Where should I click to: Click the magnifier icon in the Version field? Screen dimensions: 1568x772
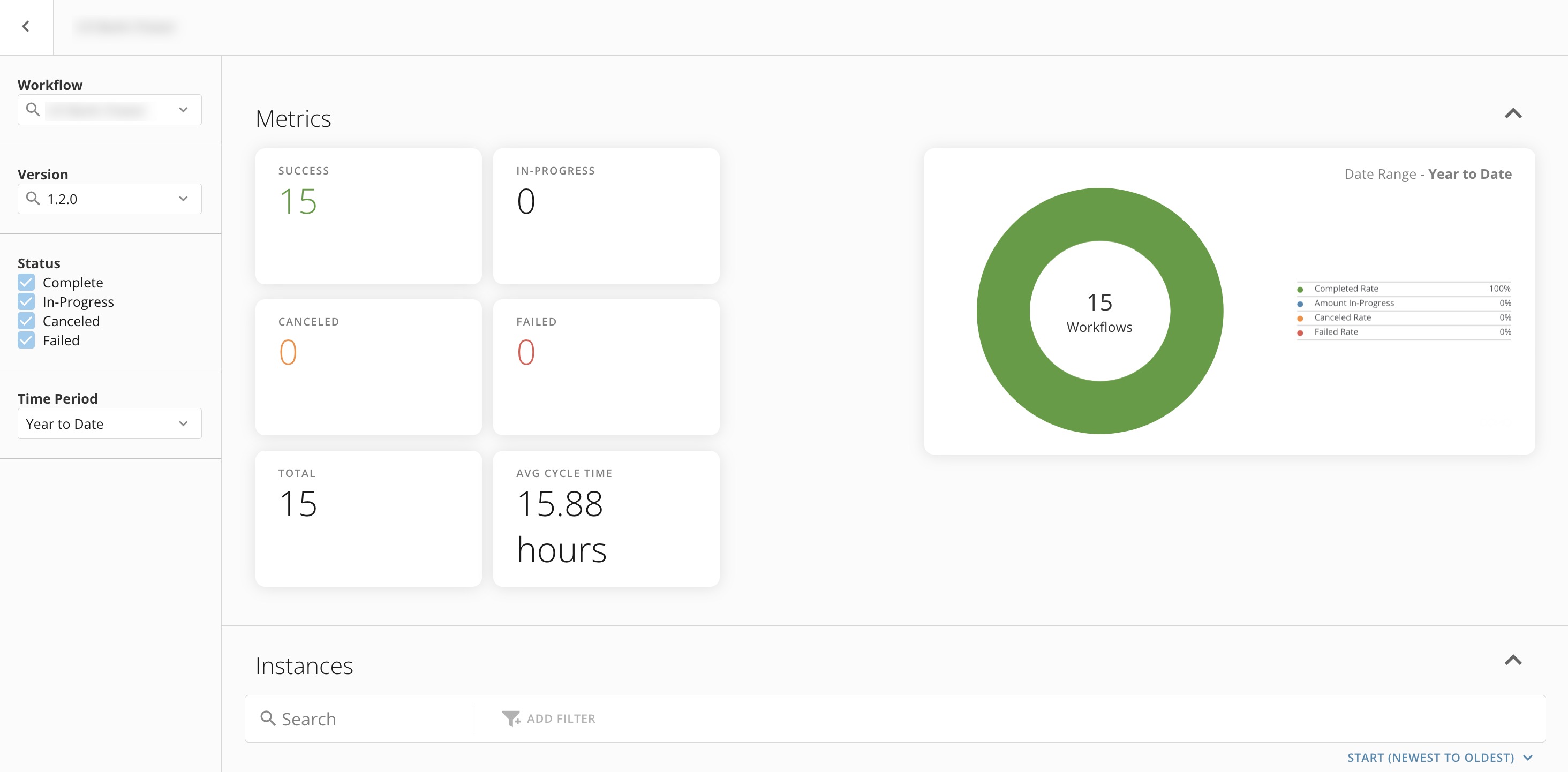(x=34, y=198)
